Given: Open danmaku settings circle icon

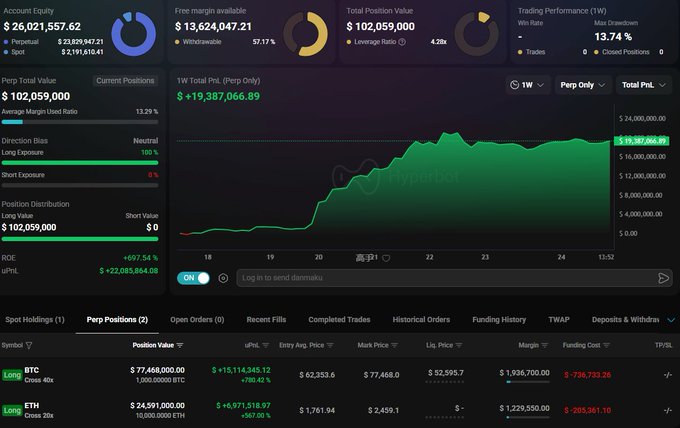Looking at the screenshot, I should (x=223, y=278).
